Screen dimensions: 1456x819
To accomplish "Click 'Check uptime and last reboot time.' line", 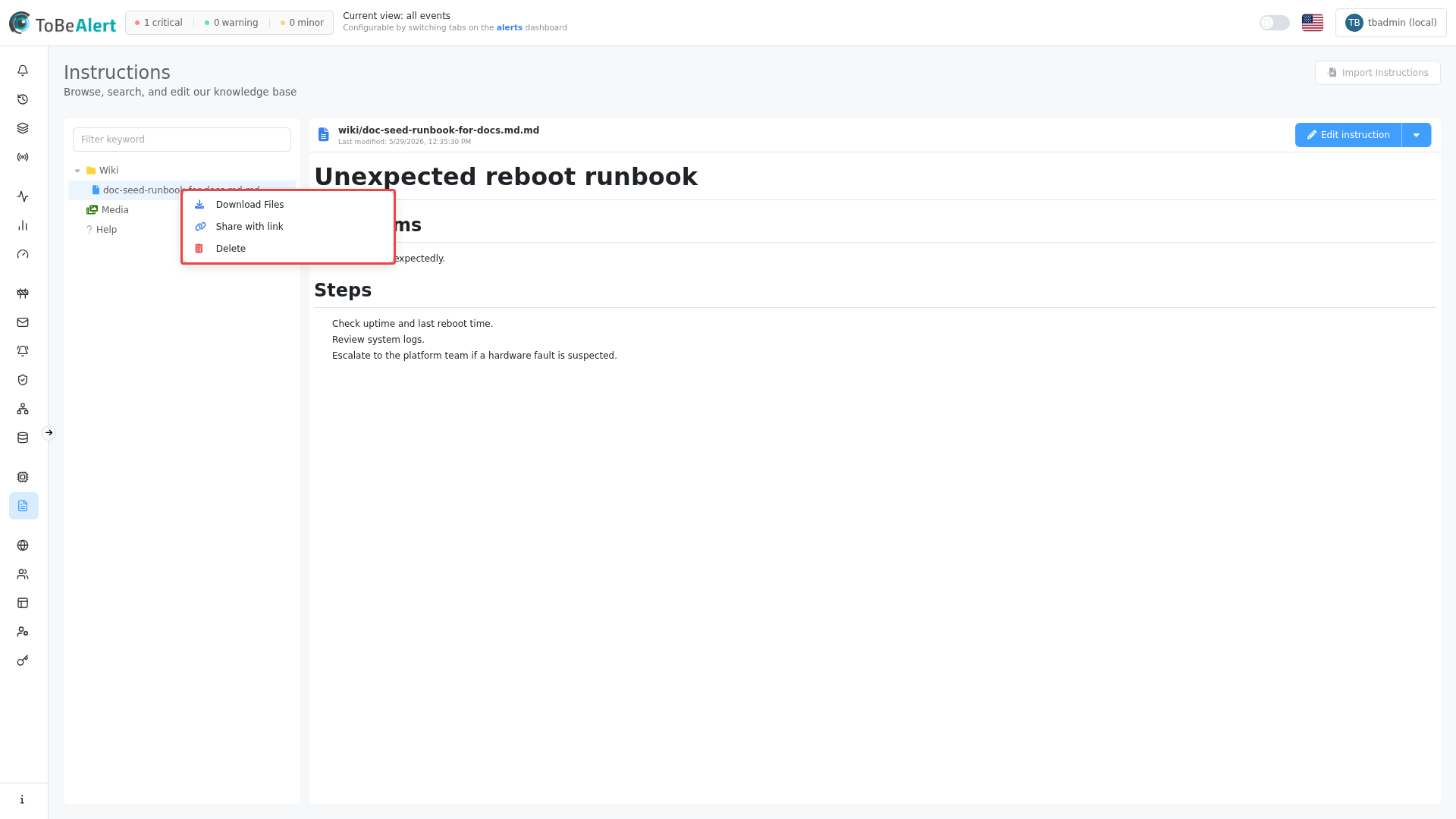I will [413, 324].
